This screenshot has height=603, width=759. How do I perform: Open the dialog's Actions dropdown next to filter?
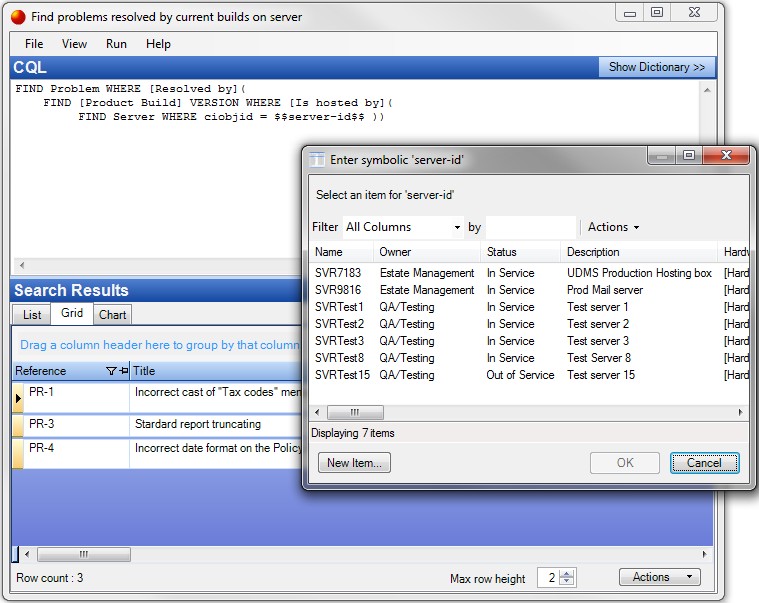(613, 227)
